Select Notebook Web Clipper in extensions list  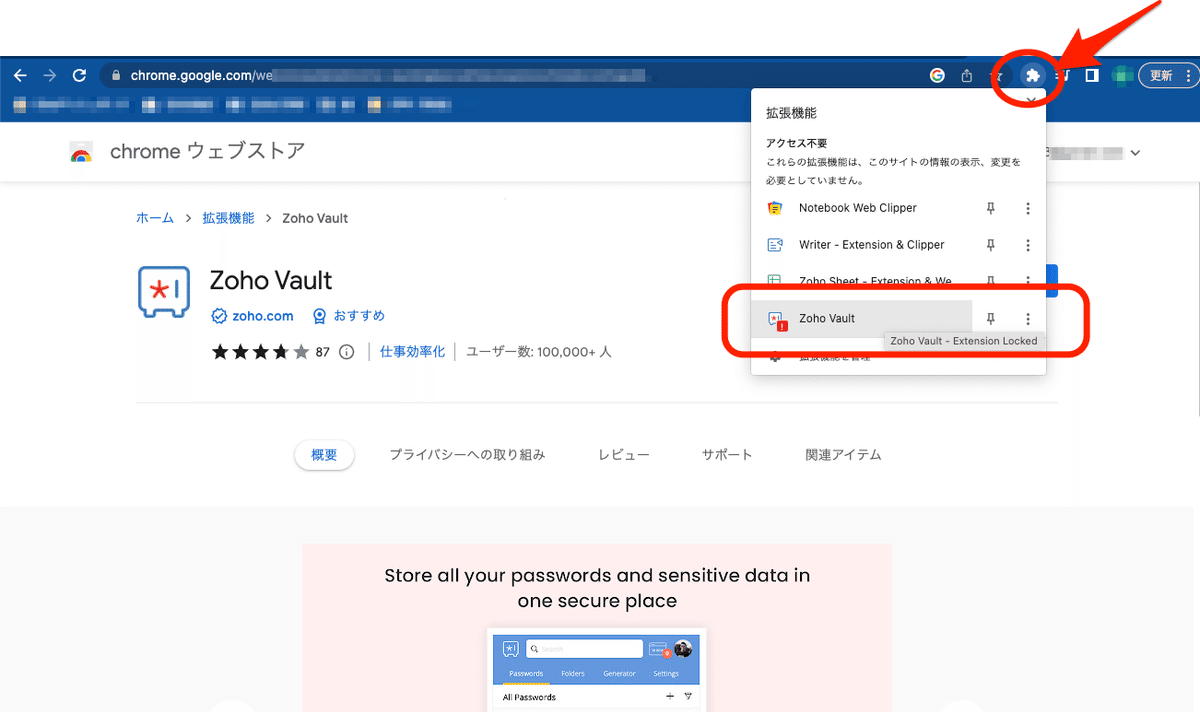pyautogui.click(x=862, y=208)
